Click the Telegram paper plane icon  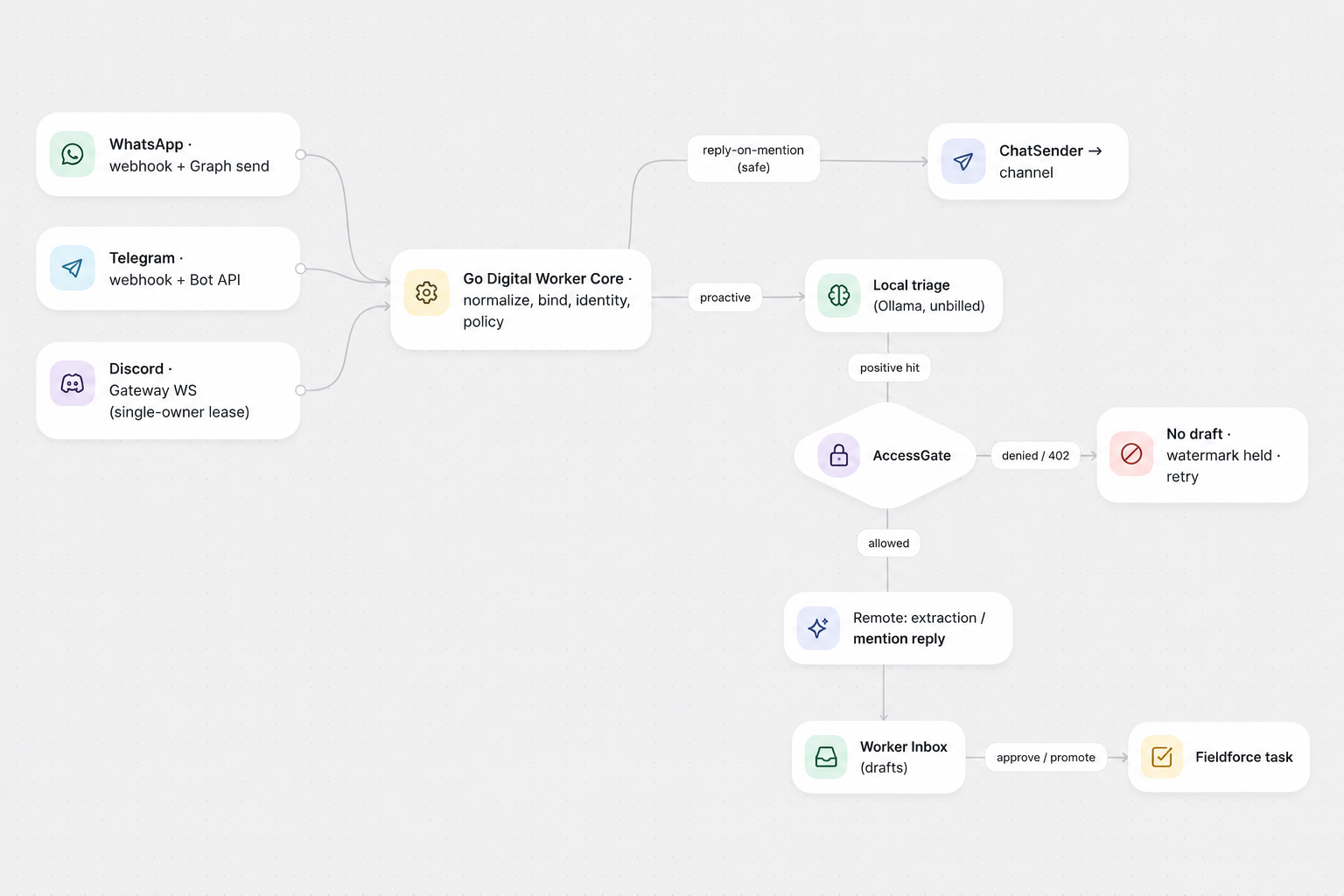73,268
